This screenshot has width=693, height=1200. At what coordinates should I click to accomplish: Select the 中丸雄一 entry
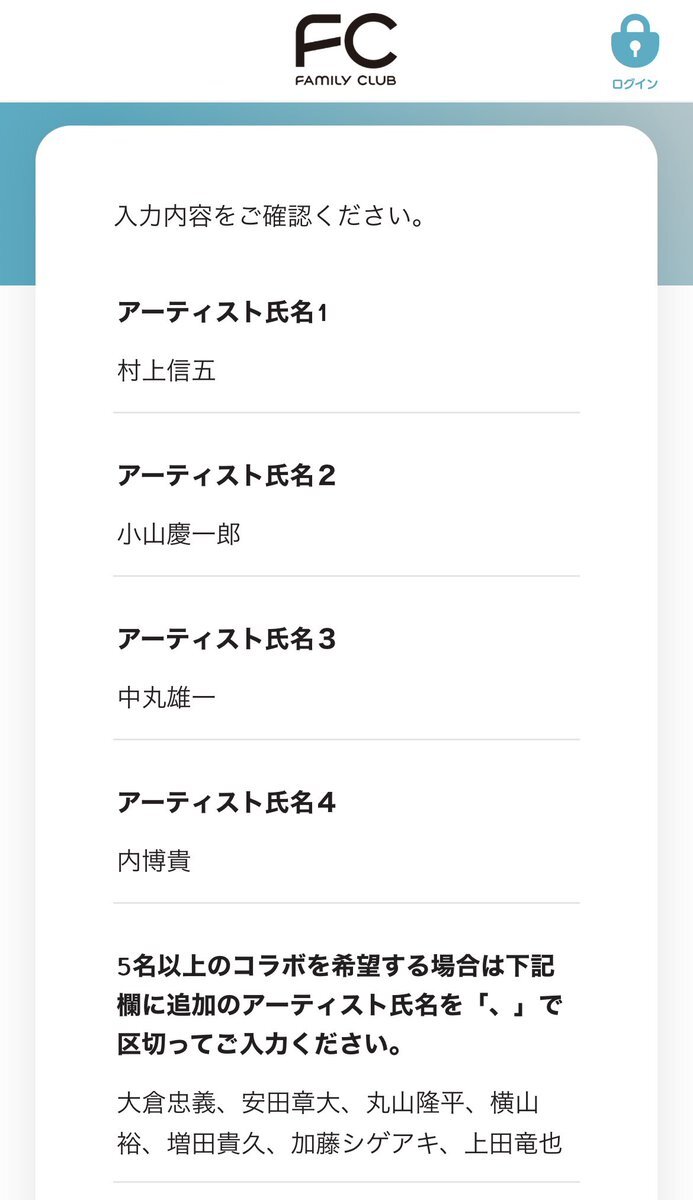coord(166,698)
